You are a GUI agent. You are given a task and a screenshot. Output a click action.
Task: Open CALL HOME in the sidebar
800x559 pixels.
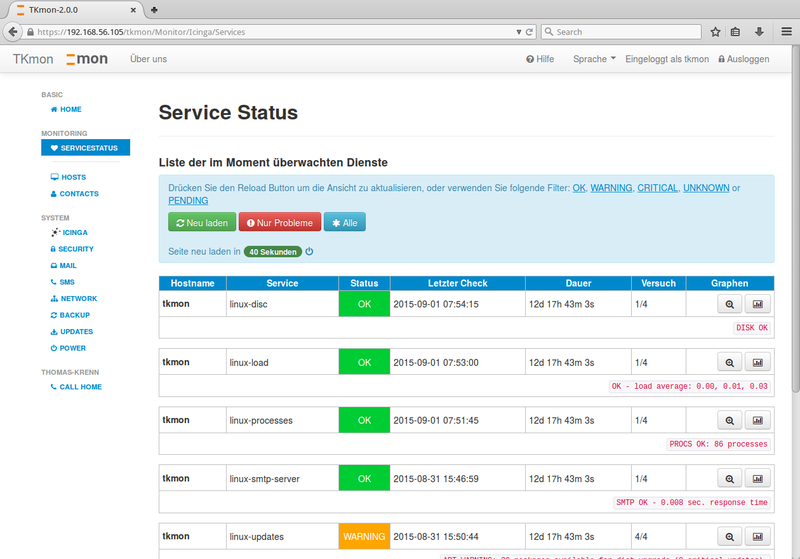[76, 387]
